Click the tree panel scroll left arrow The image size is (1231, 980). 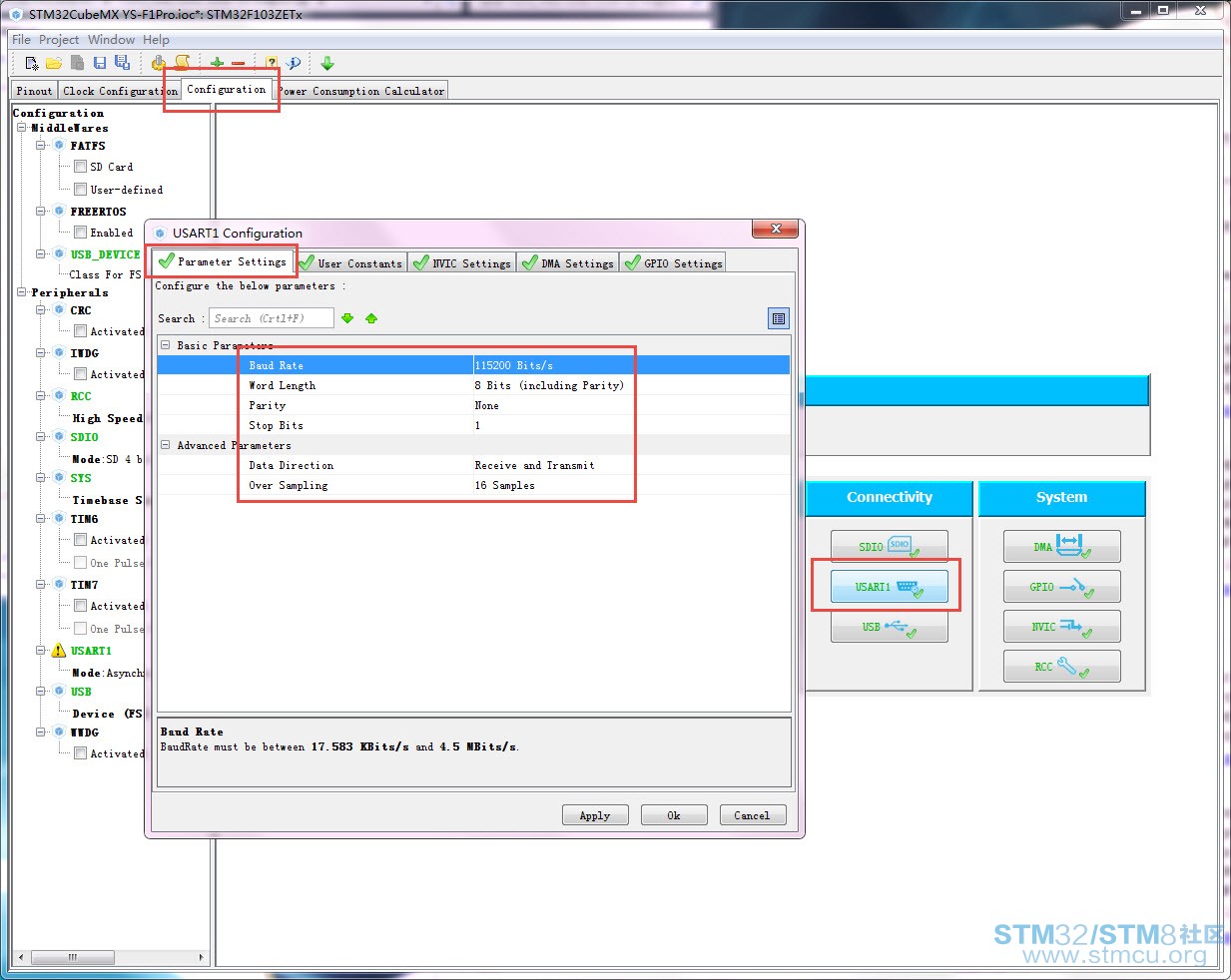pyautogui.click(x=21, y=957)
